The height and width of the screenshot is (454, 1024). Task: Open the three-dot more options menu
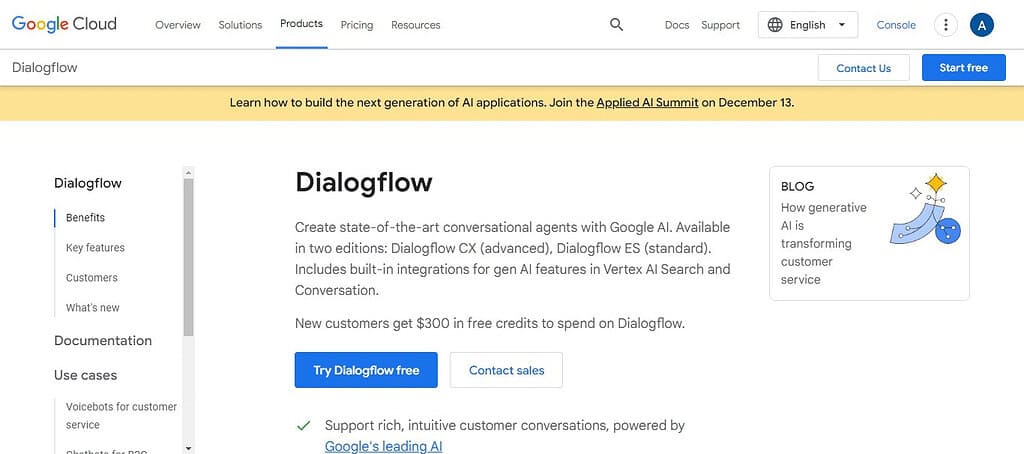point(945,25)
